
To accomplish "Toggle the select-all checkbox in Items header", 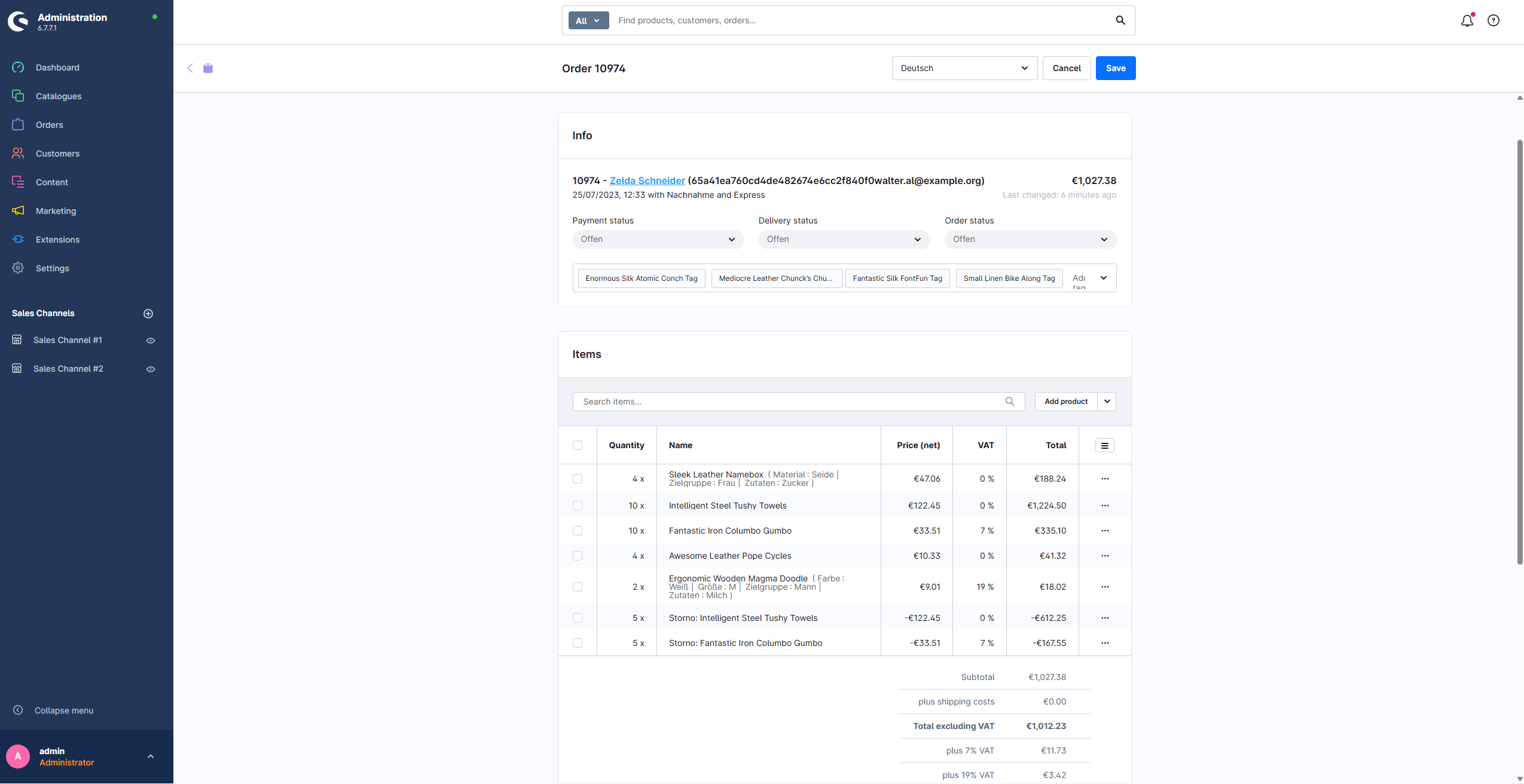I will coord(577,446).
